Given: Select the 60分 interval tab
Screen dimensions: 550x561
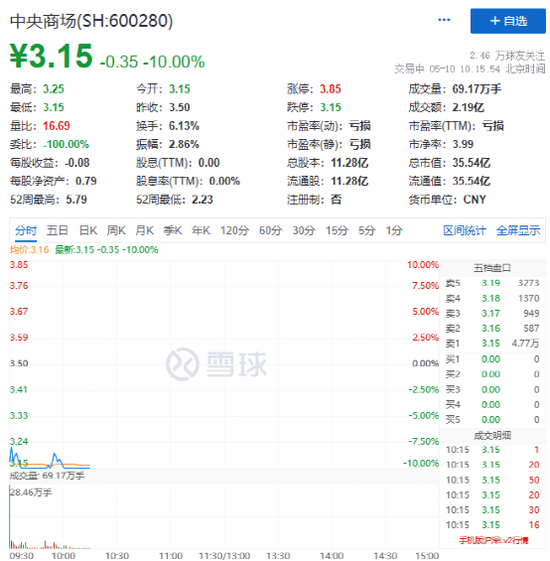Looking at the screenshot, I should click(x=271, y=230).
